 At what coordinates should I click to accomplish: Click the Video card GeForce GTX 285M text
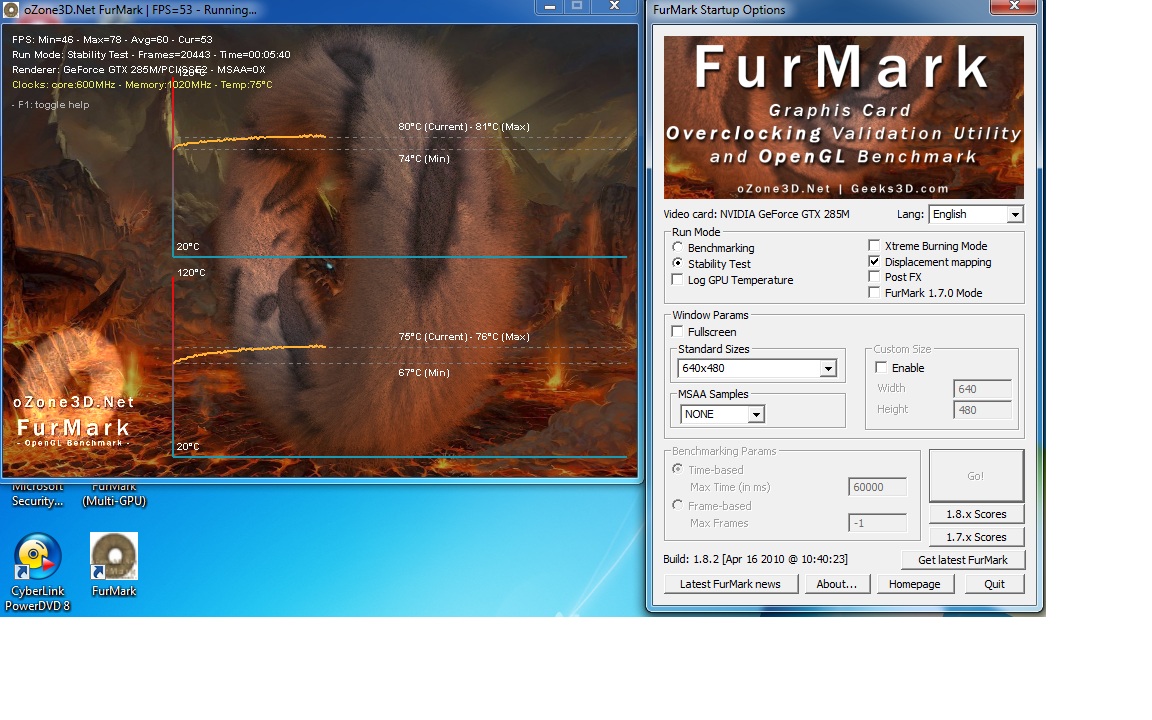pyautogui.click(x=756, y=214)
